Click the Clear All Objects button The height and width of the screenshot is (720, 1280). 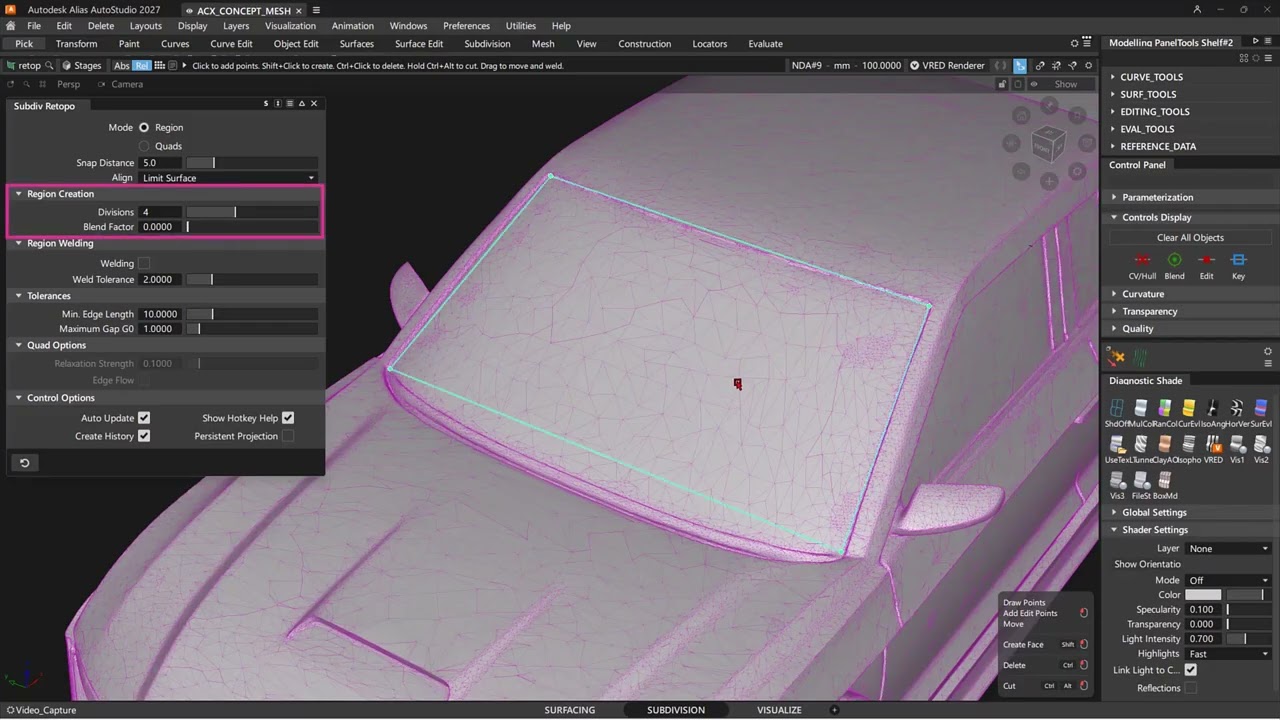1190,238
